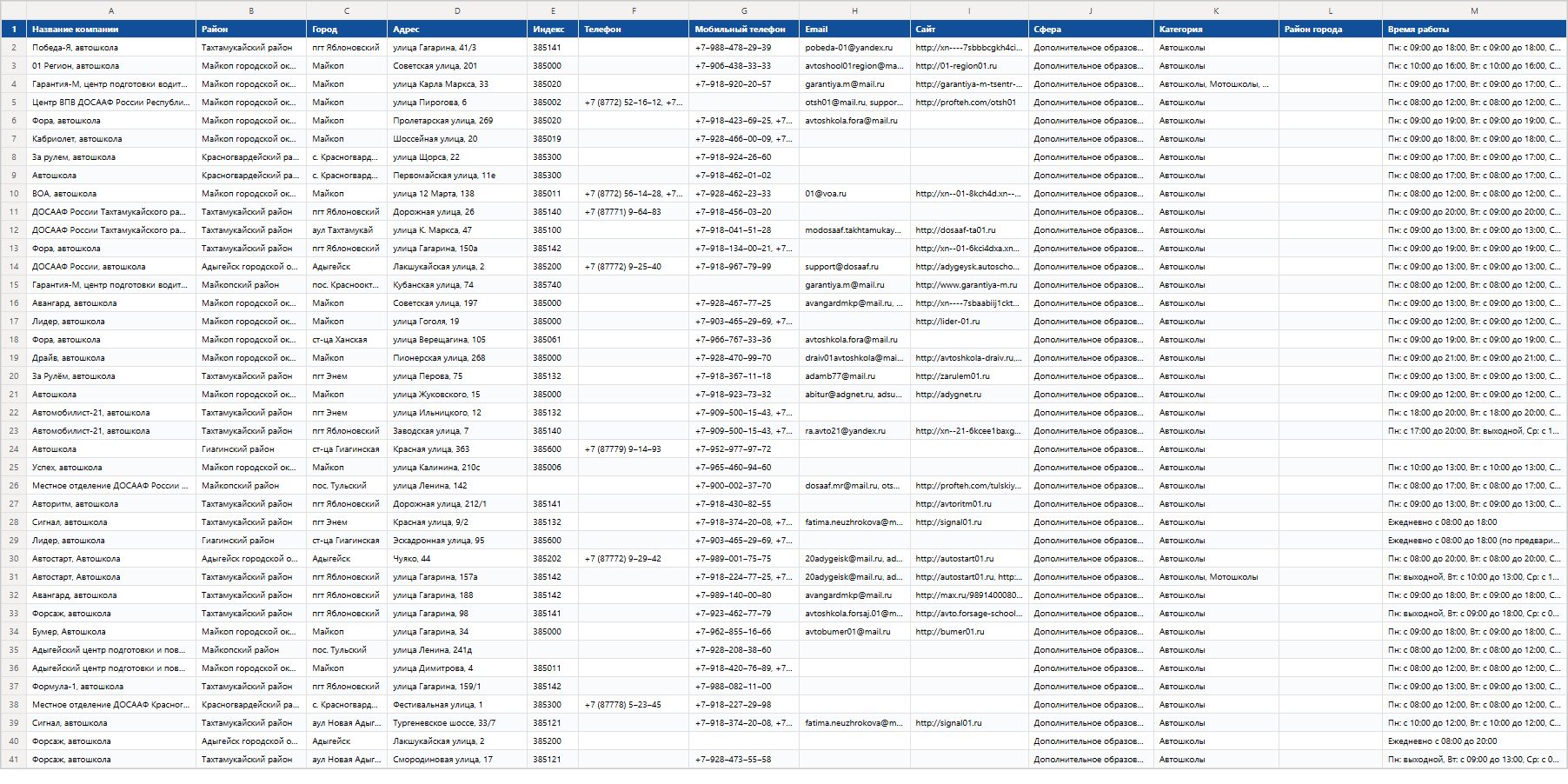The width and height of the screenshot is (1568, 784).
Task: Click the 'Район города' header cell
Action: (1331, 29)
